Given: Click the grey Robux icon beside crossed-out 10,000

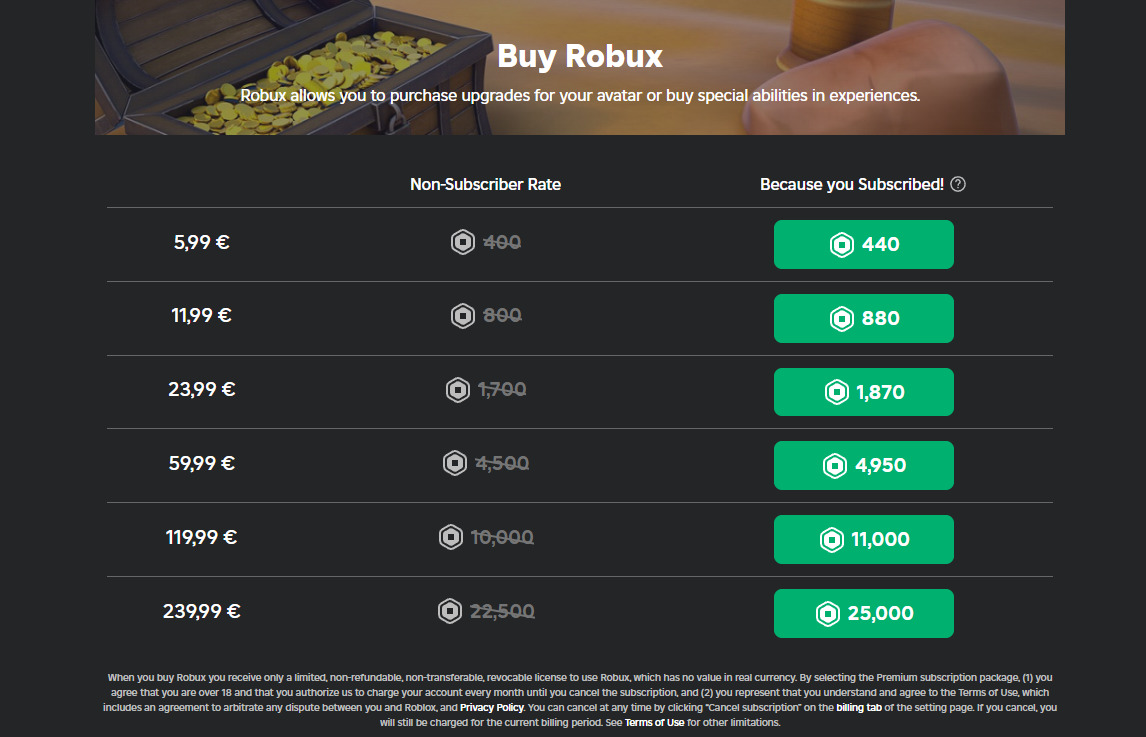Looking at the screenshot, I should (451, 537).
